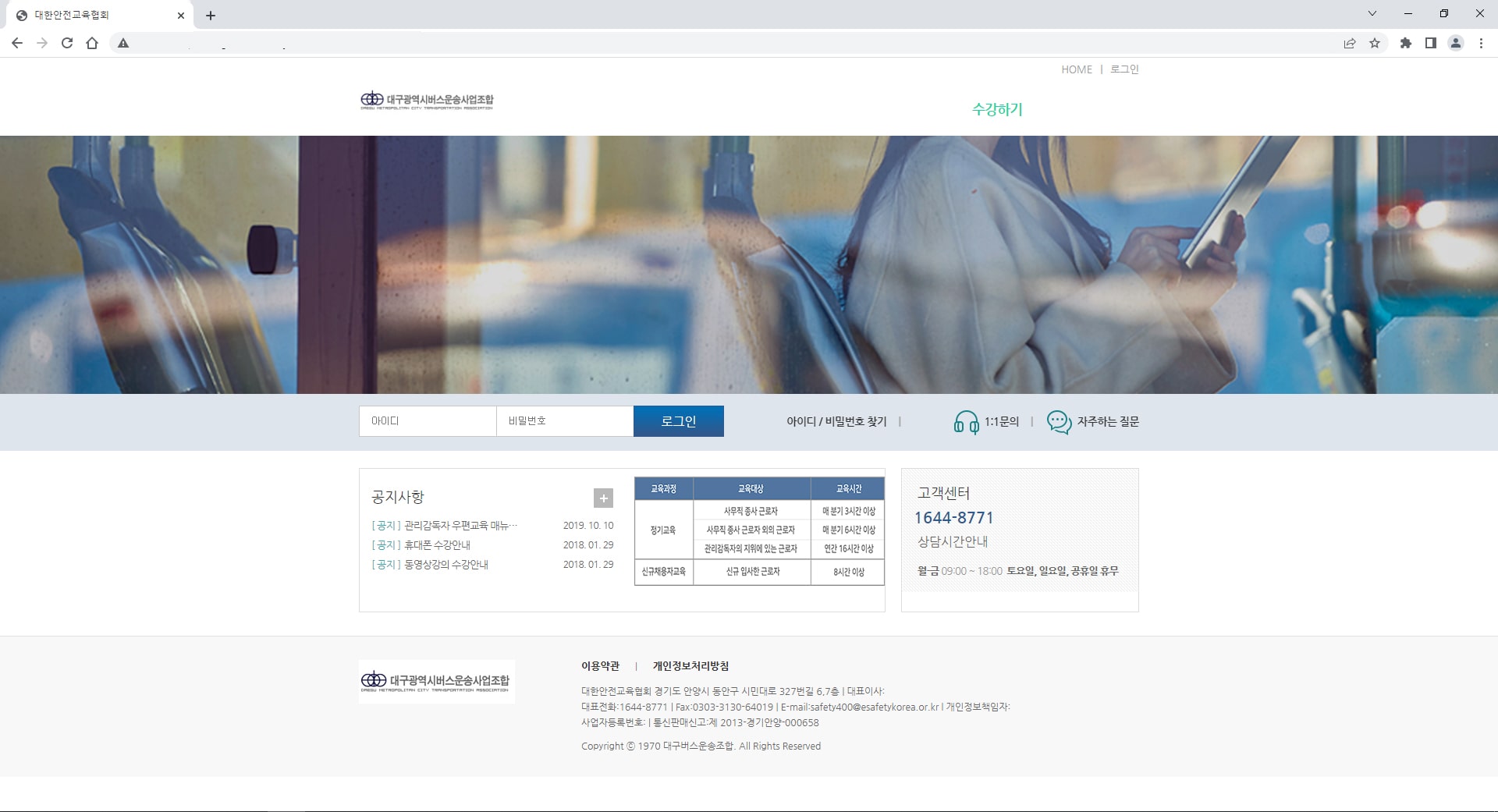Open the Chrome three-dot menu
Image resolution: width=1498 pixels, height=812 pixels.
[x=1481, y=44]
